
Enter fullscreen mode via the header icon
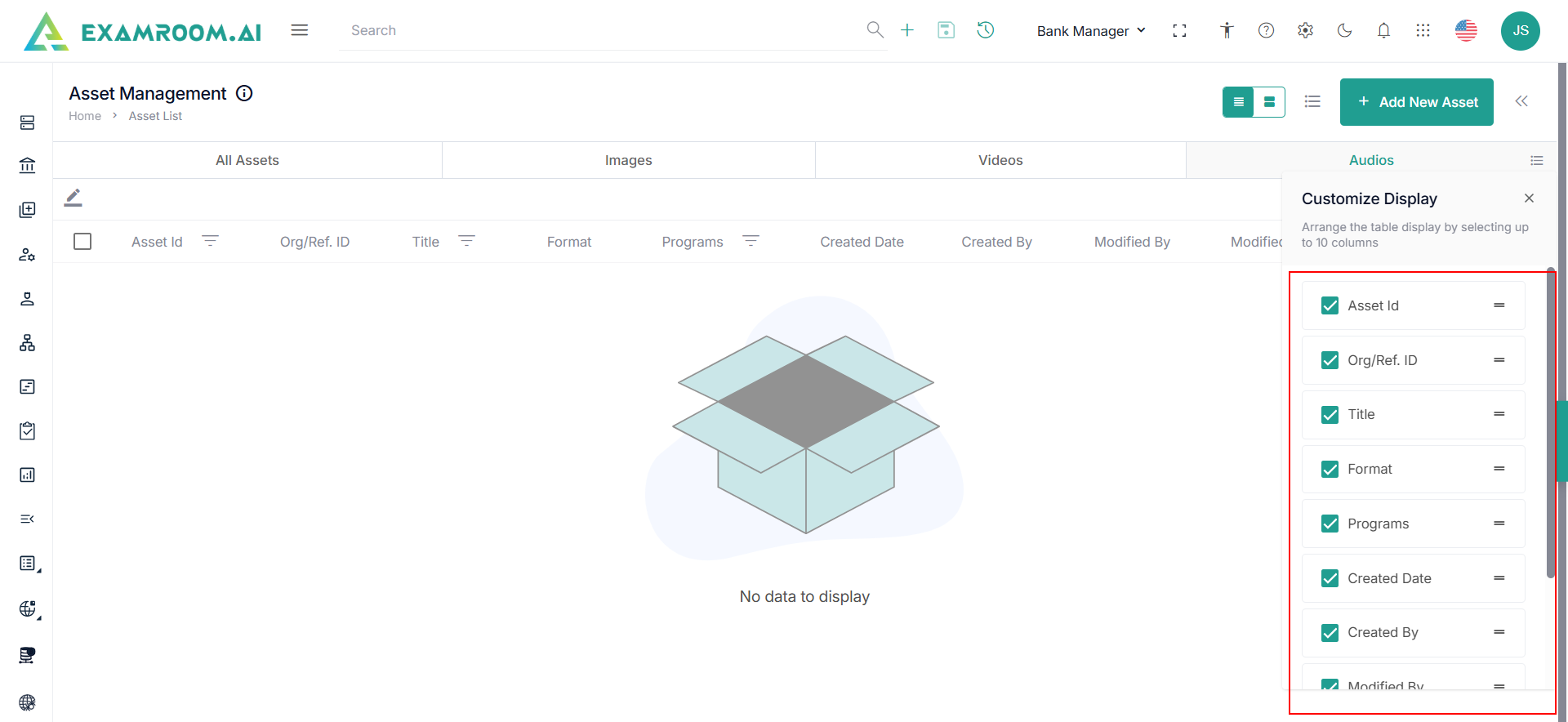click(1179, 30)
